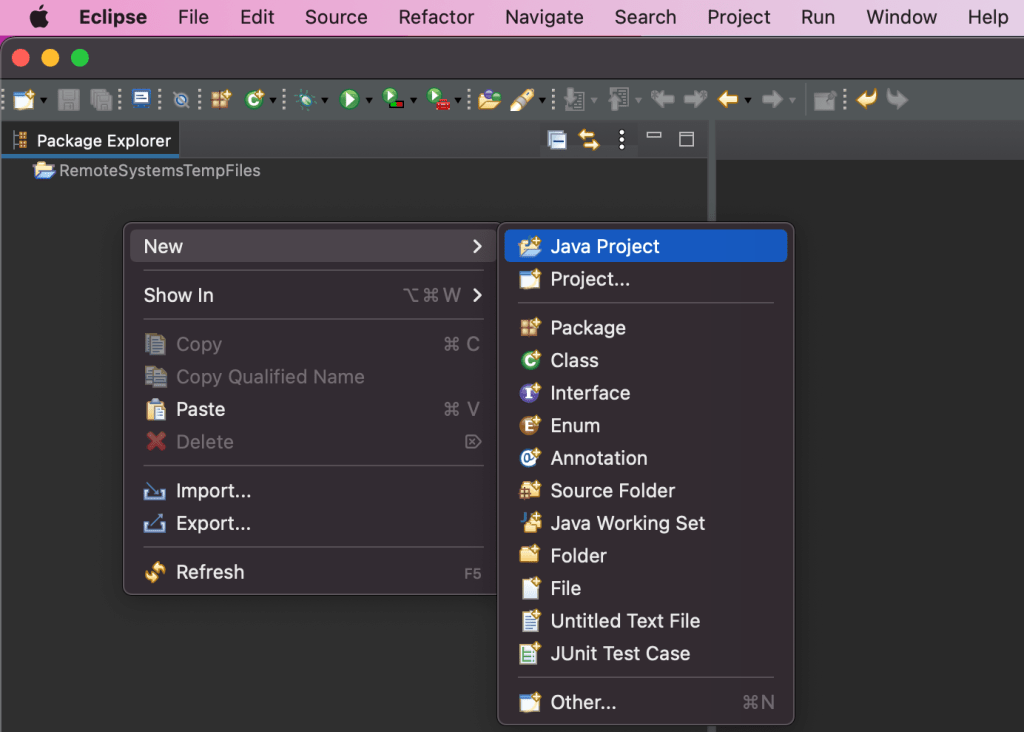Click the New Java Package toolbar icon
The width and height of the screenshot is (1024, 732).
click(x=221, y=99)
